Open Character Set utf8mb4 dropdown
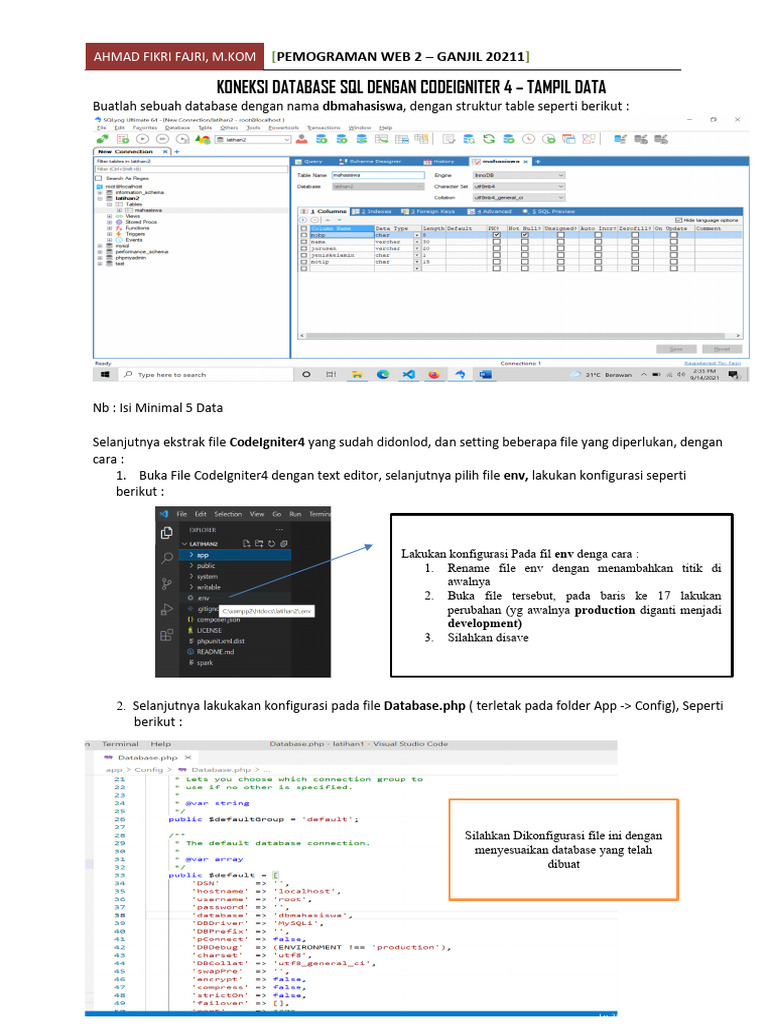Image resolution: width=768 pixels, height=1024 pixels. pos(519,186)
